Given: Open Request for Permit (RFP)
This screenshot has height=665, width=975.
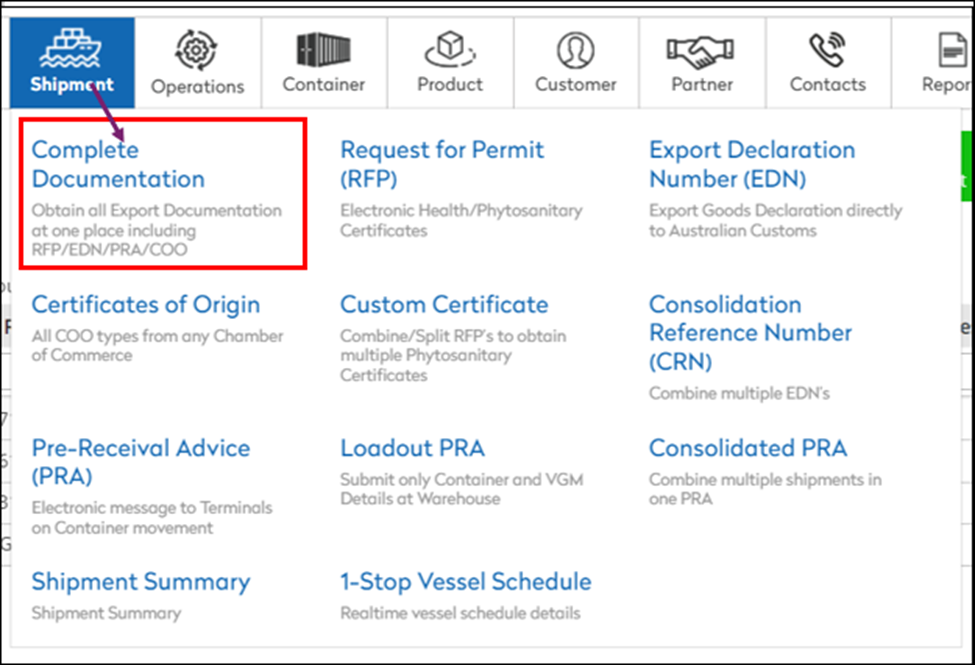Looking at the screenshot, I should (x=442, y=164).
